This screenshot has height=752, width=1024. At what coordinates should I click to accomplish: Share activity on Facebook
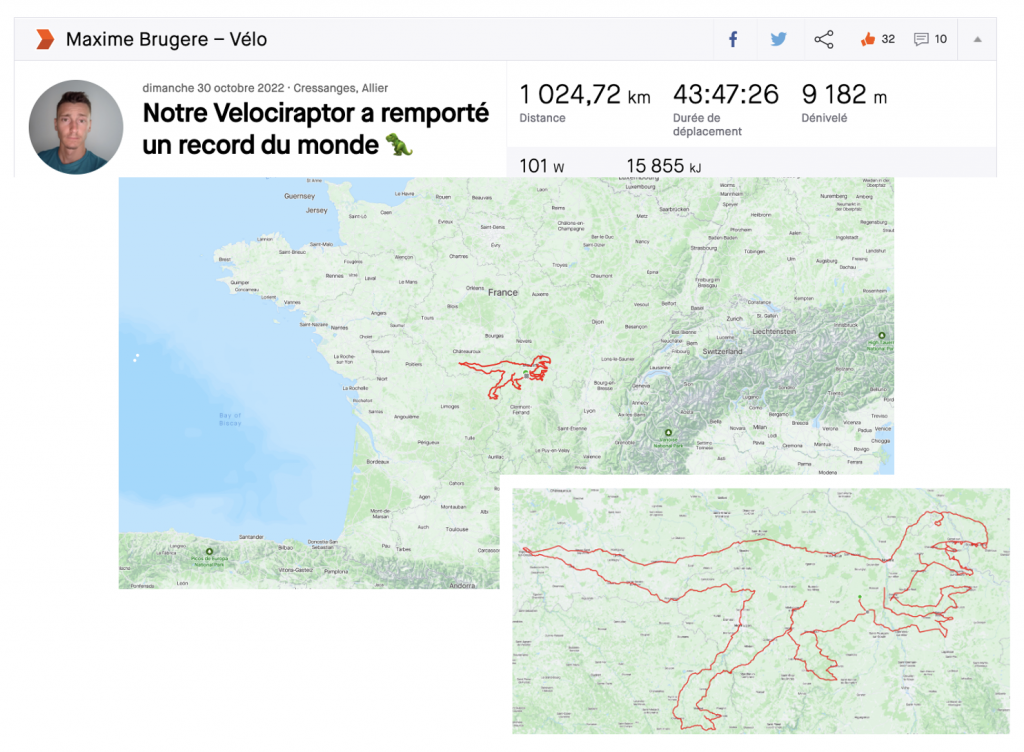733,39
